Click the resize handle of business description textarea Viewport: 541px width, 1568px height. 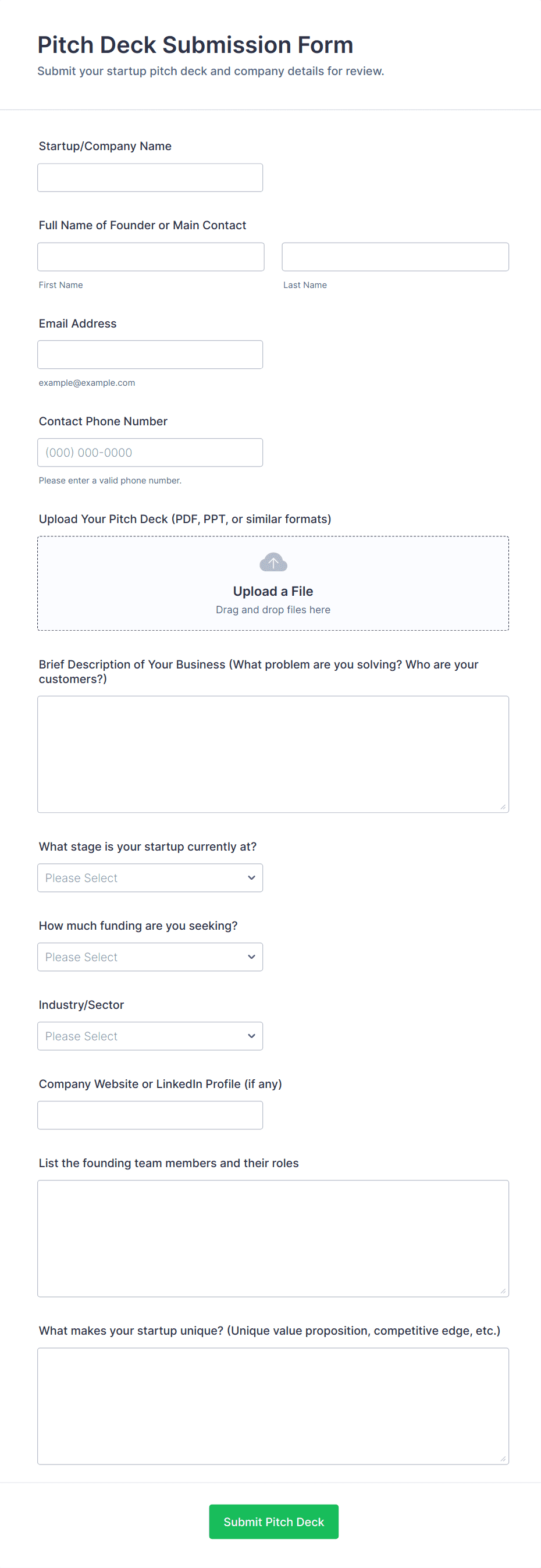(503, 806)
